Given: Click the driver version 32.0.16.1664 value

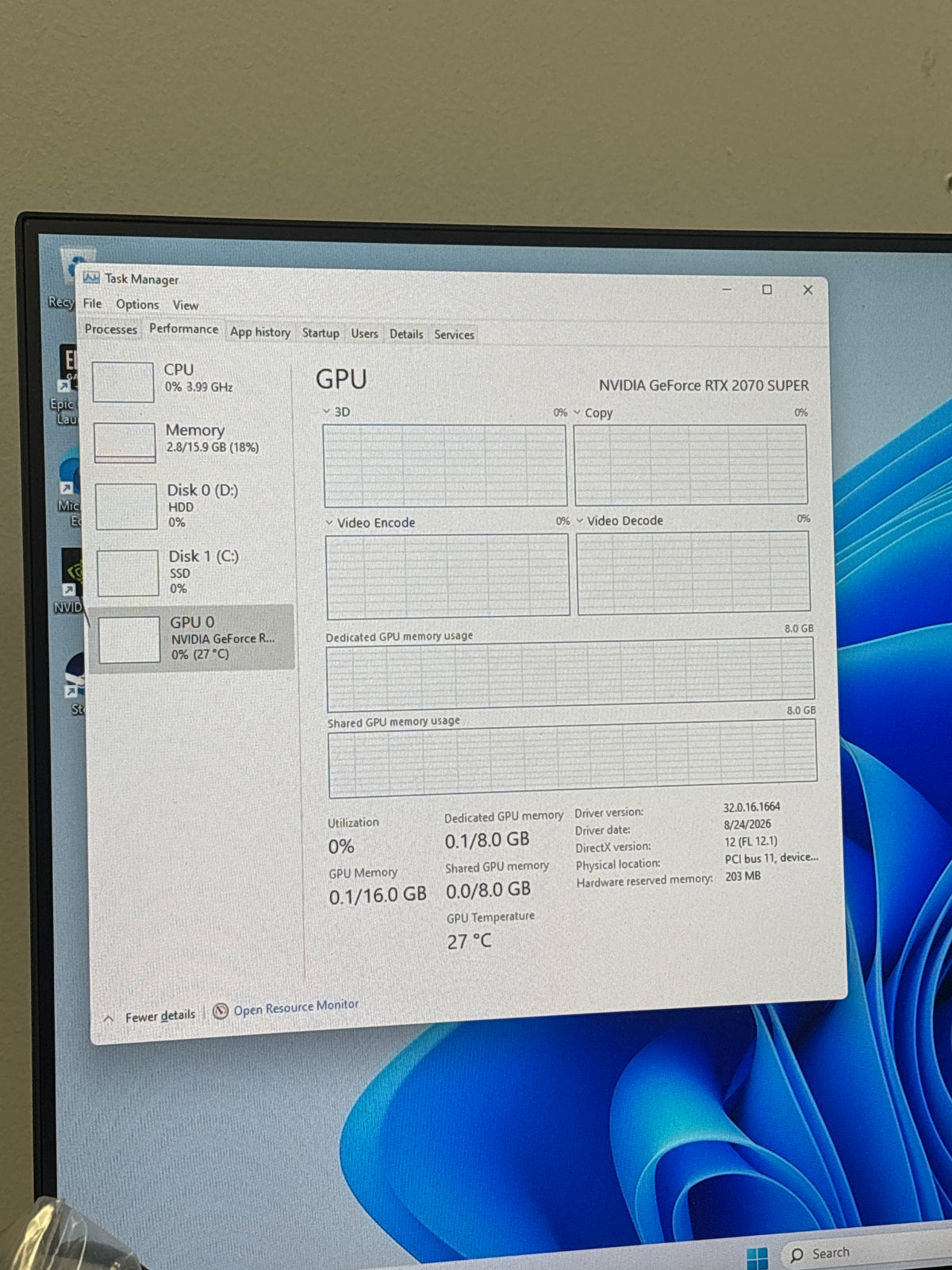Looking at the screenshot, I should point(751,806).
